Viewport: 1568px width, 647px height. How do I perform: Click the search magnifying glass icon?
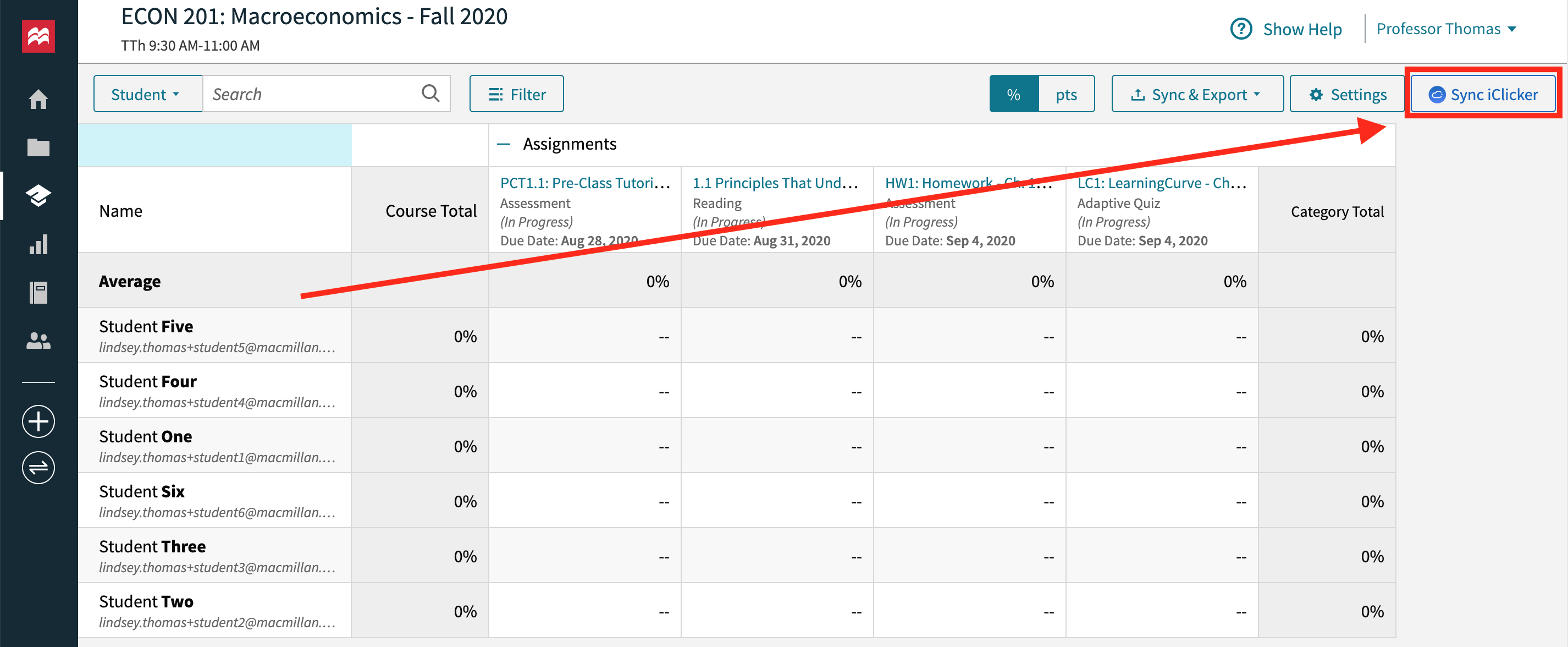point(430,93)
